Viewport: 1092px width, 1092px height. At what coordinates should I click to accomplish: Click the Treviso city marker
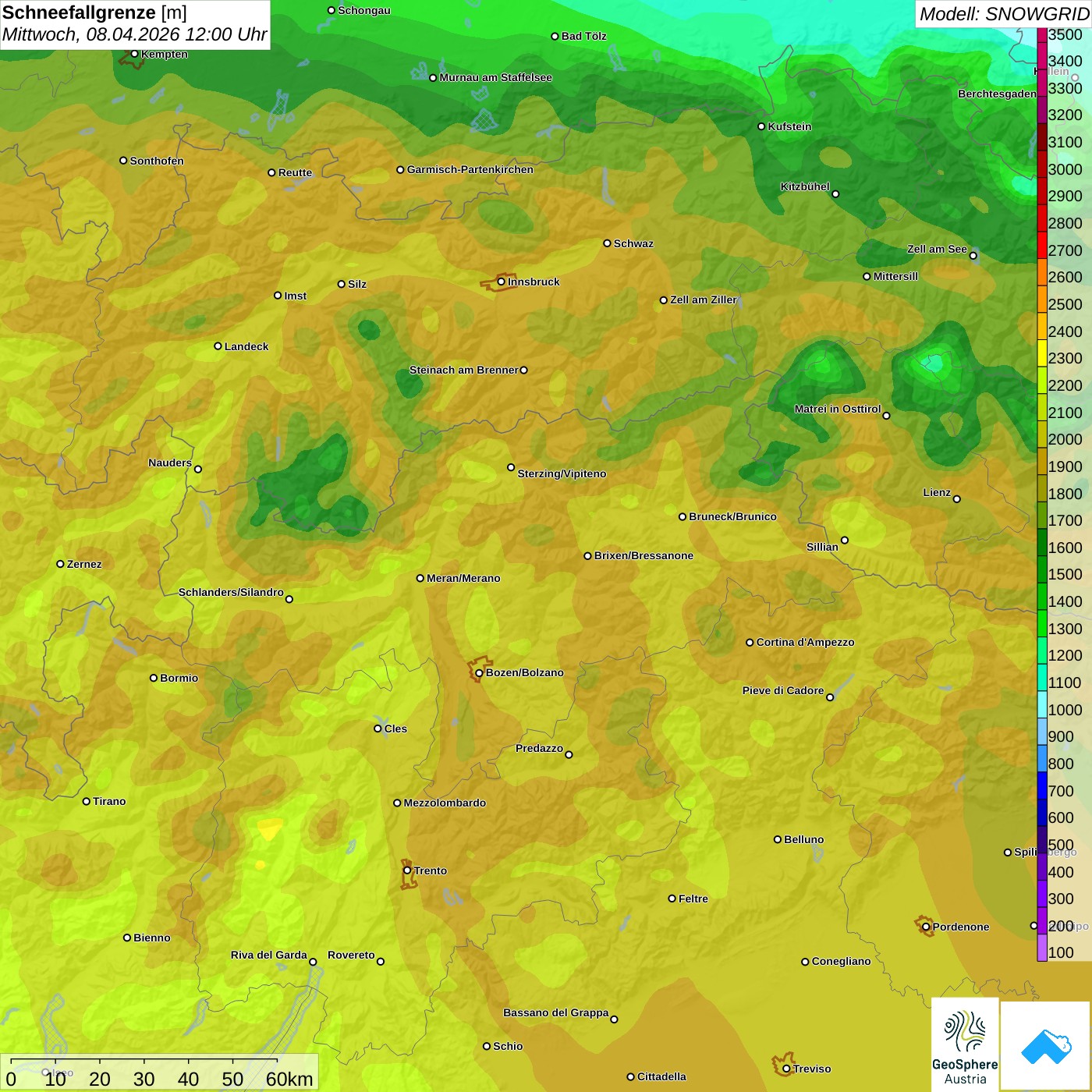click(786, 1069)
